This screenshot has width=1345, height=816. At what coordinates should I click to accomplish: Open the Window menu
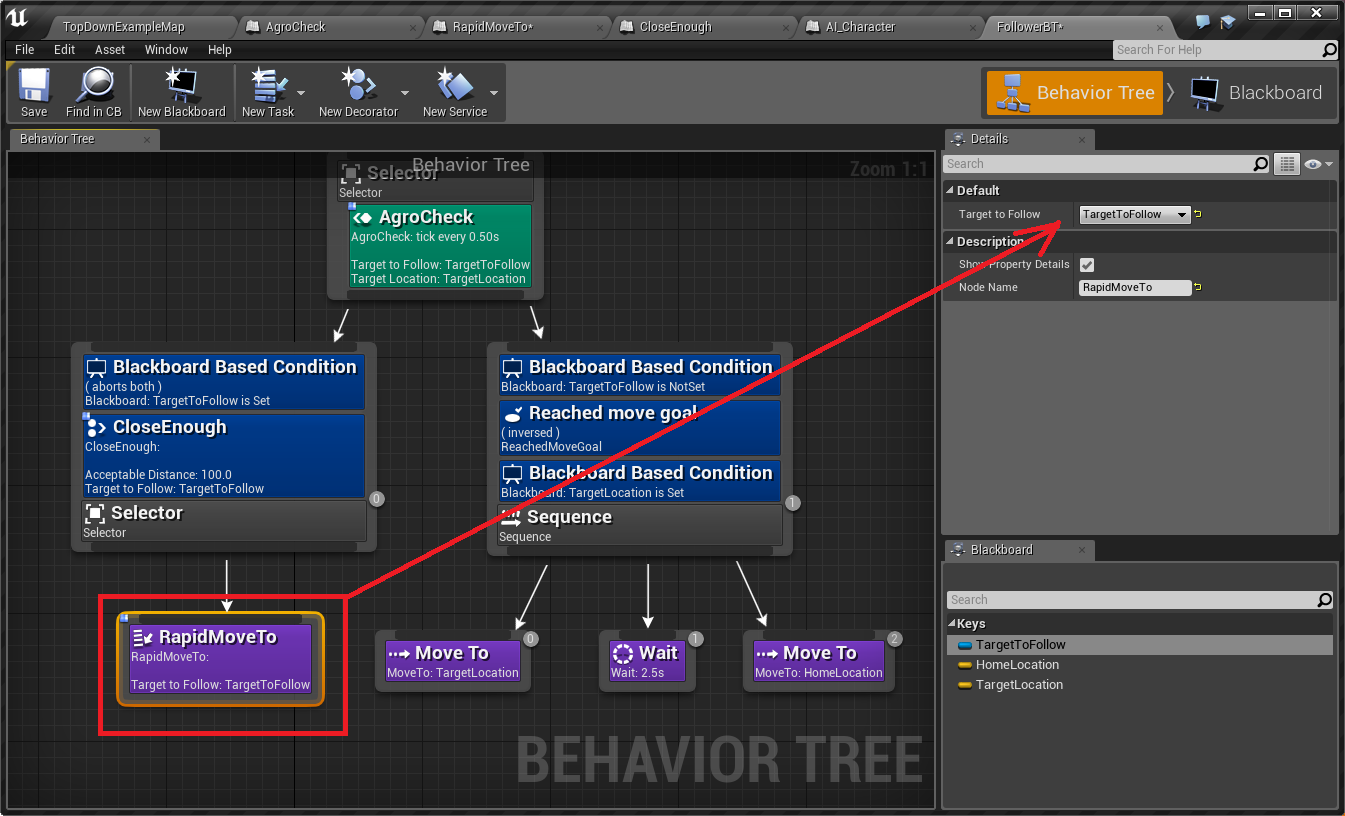click(x=166, y=50)
